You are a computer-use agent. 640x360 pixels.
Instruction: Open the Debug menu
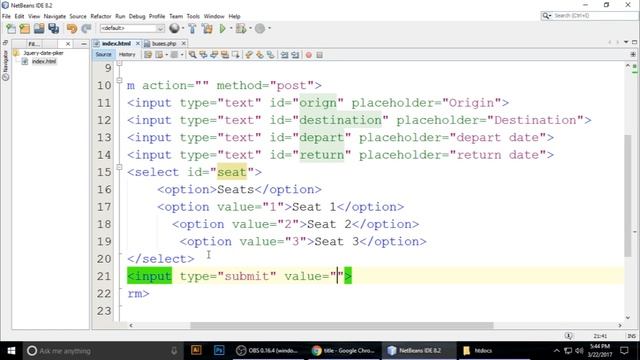137,16
